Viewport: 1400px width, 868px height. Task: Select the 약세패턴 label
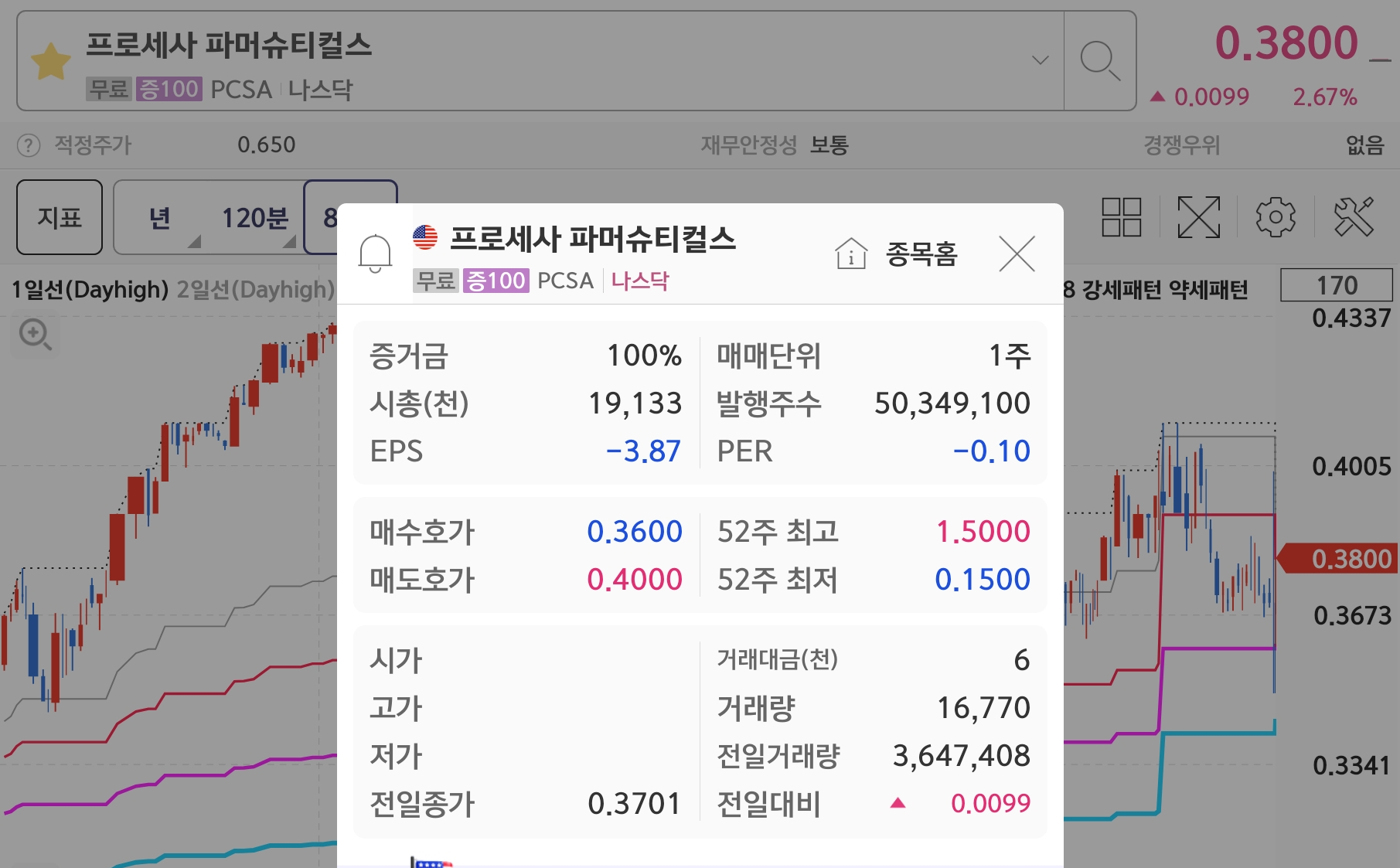(x=1208, y=290)
